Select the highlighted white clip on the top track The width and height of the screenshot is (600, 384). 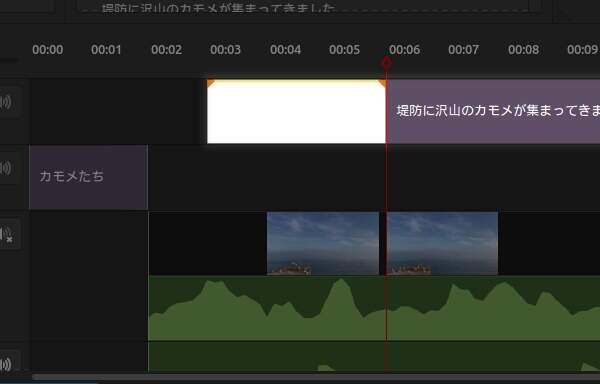pos(296,111)
